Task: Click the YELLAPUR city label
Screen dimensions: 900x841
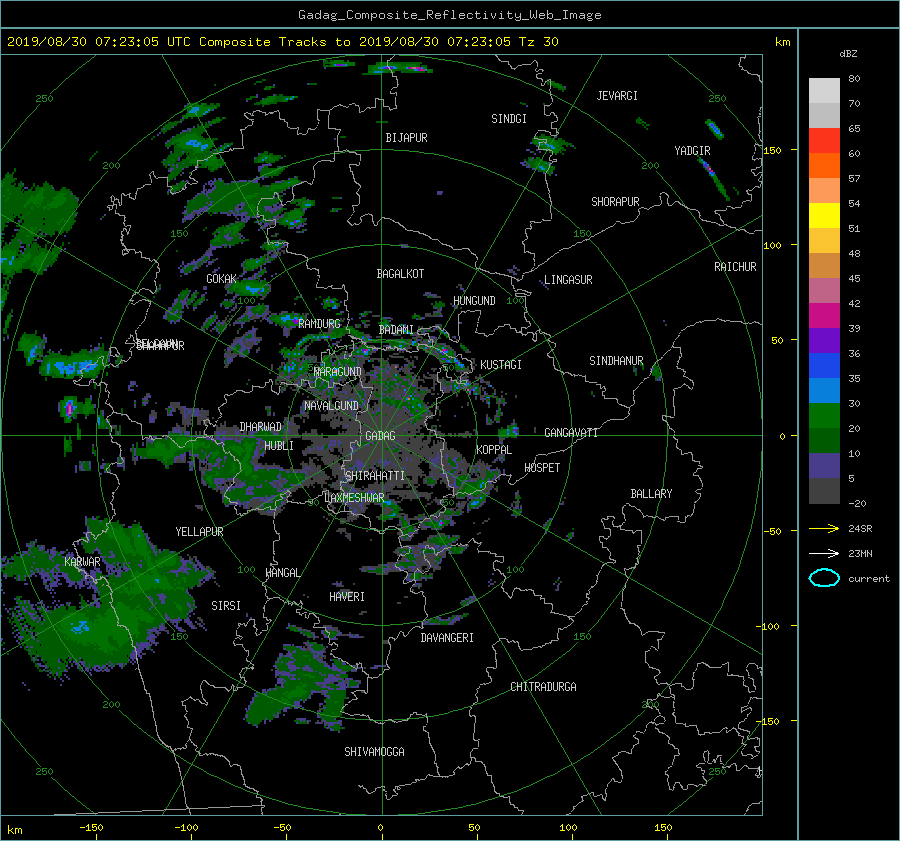Action: pyautogui.click(x=199, y=532)
